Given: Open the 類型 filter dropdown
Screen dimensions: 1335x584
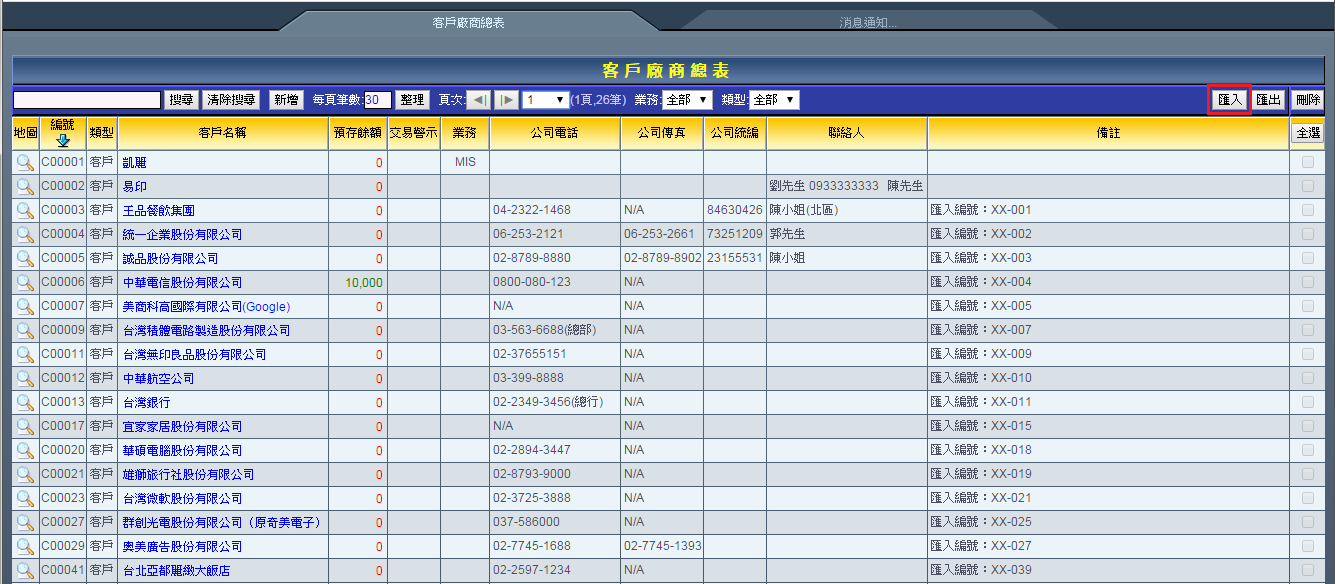Looking at the screenshot, I should tap(774, 100).
